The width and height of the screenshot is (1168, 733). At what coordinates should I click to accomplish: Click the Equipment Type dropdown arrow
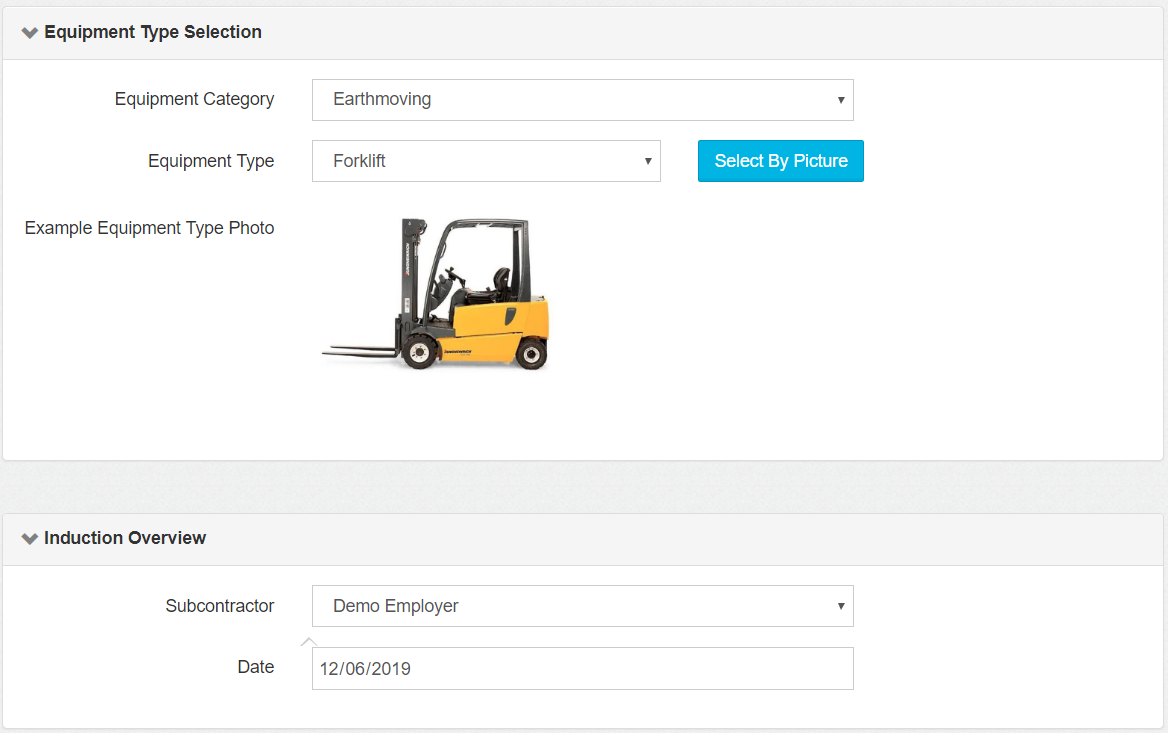pos(647,161)
